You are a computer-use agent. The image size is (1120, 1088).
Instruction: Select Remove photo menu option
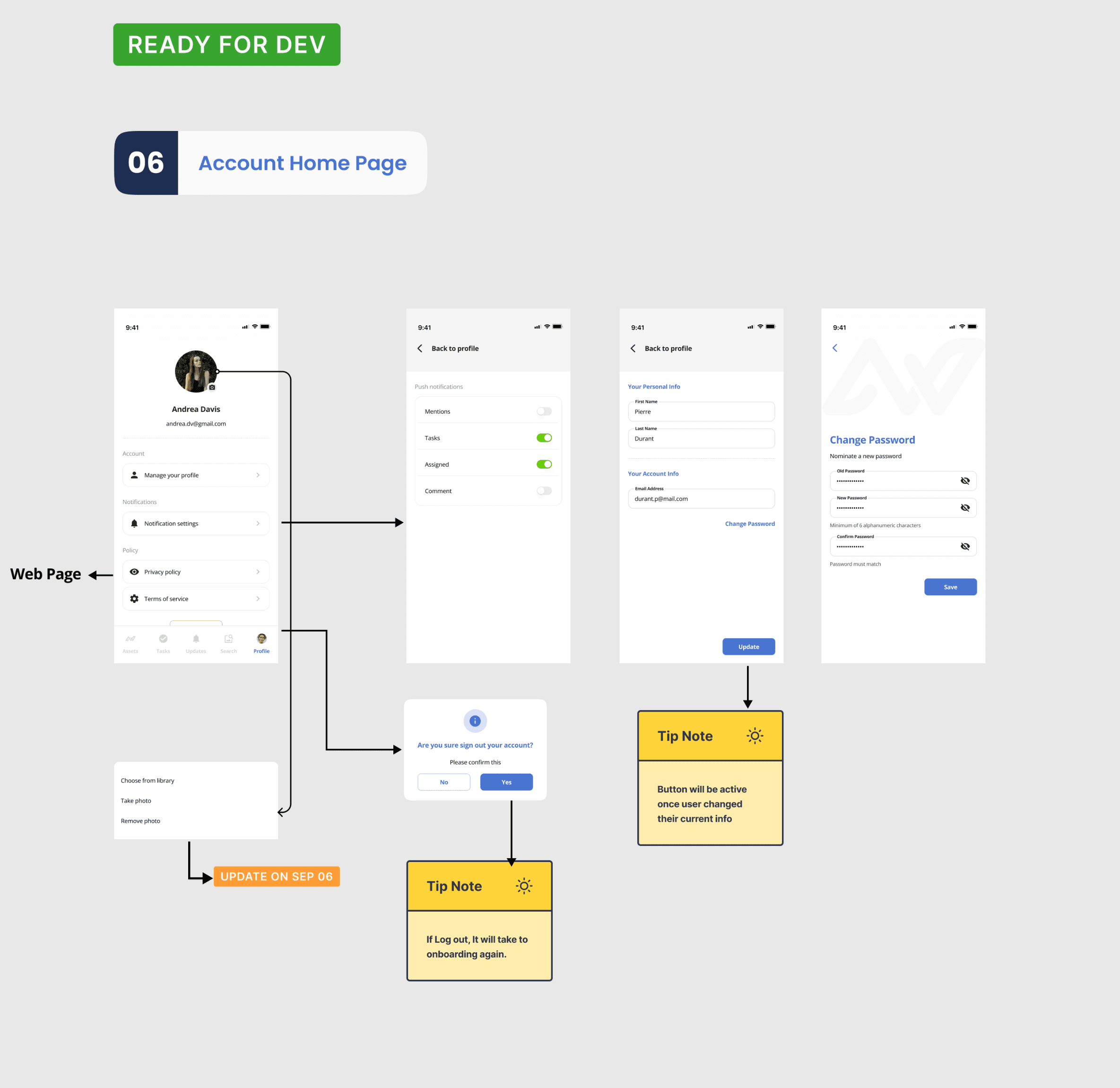point(140,821)
